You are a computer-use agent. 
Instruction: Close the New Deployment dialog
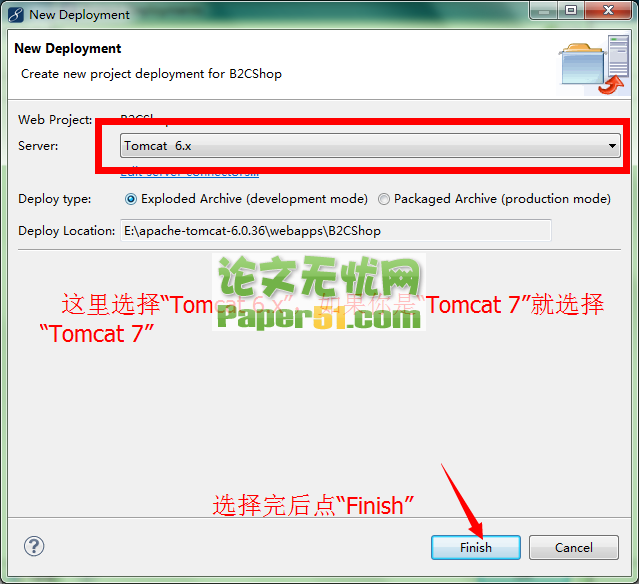[608, 10]
